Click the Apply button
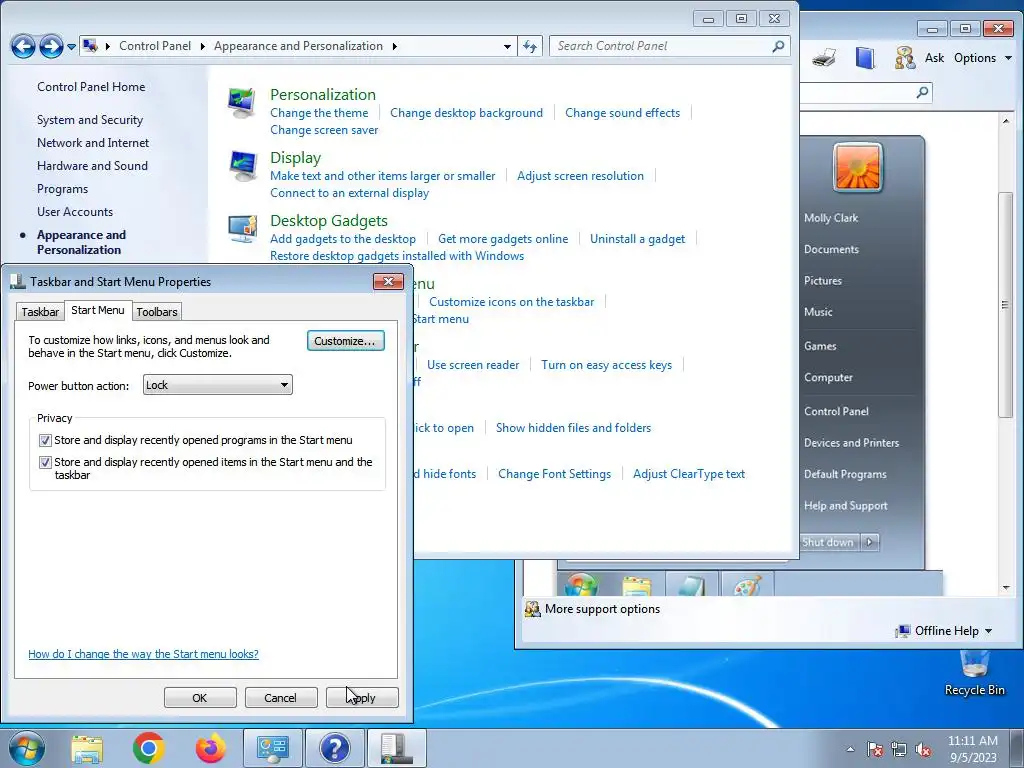This screenshot has width=1024, height=768. click(x=362, y=698)
